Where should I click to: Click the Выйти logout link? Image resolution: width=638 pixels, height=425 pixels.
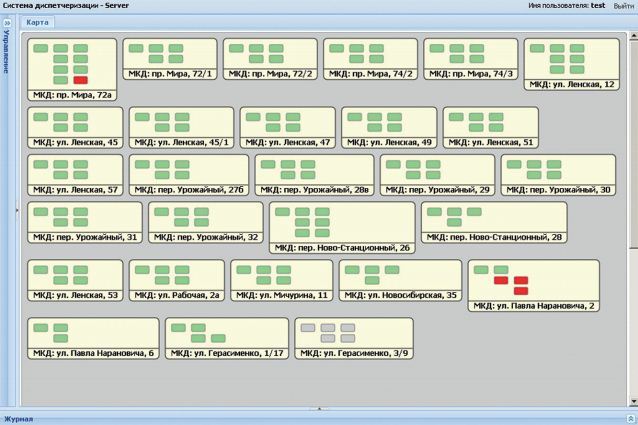623,5
